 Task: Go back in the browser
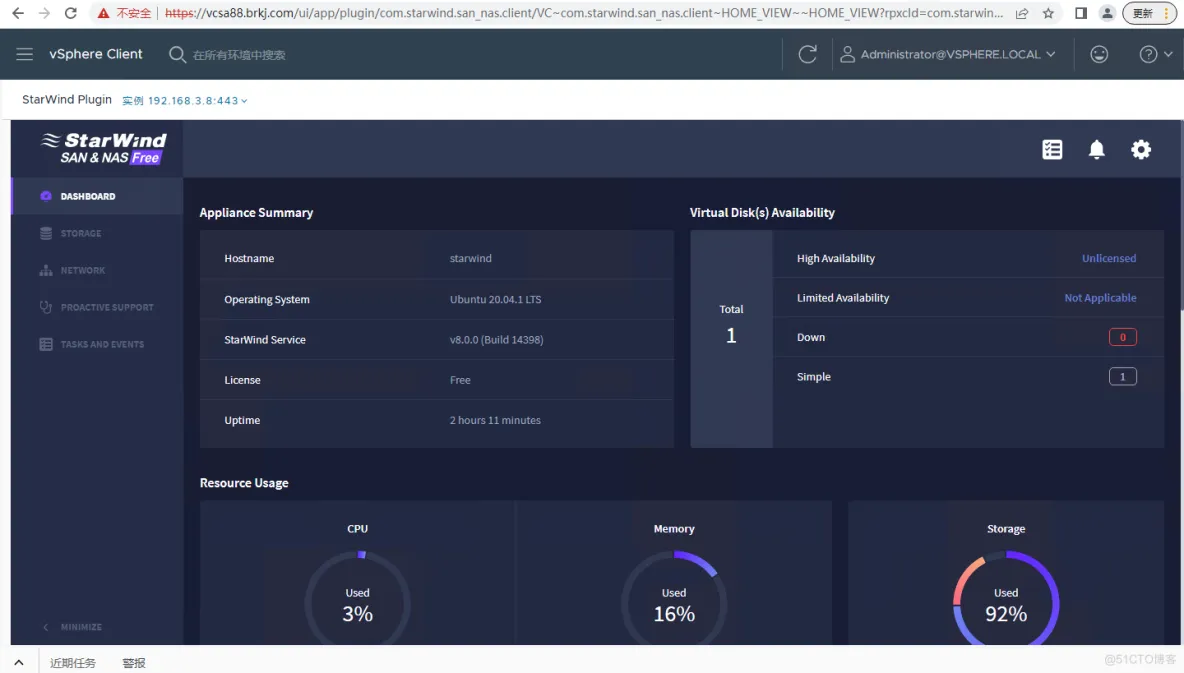(x=18, y=13)
